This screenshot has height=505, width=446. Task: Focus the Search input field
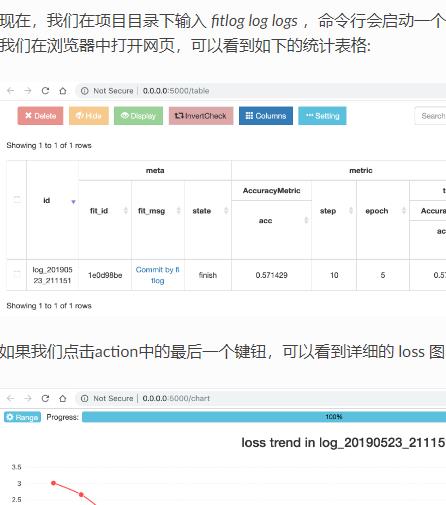[x=430, y=116]
